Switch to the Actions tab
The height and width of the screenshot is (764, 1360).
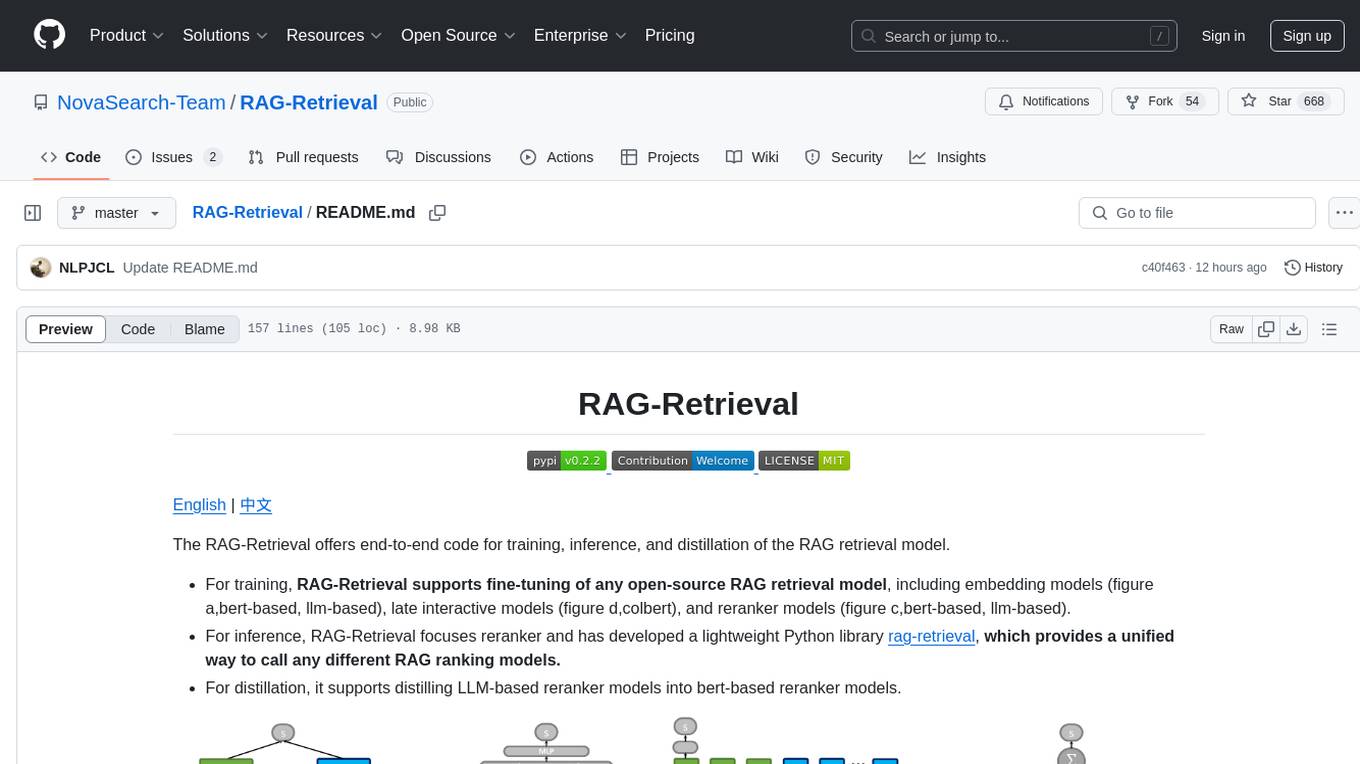click(557, 157)
